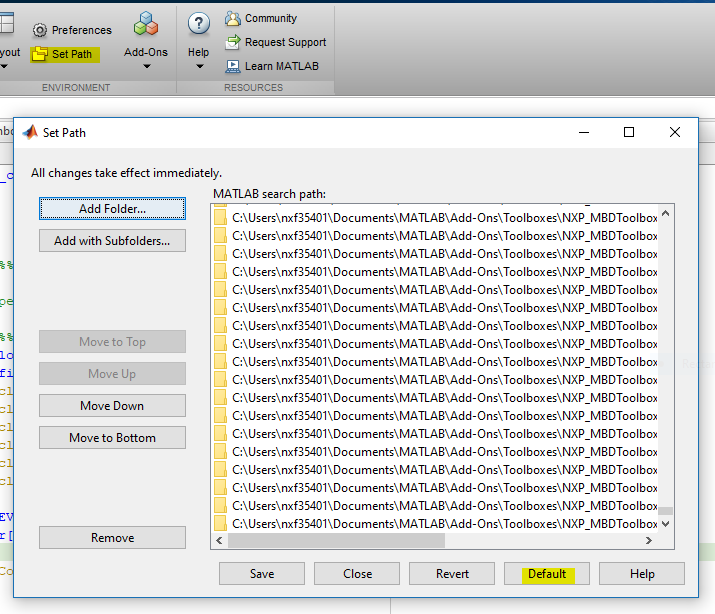The width and height of the screenshot is (715, 614).
Task: Click the path list scroll down arrow
Action: click(x=665, y=524)
